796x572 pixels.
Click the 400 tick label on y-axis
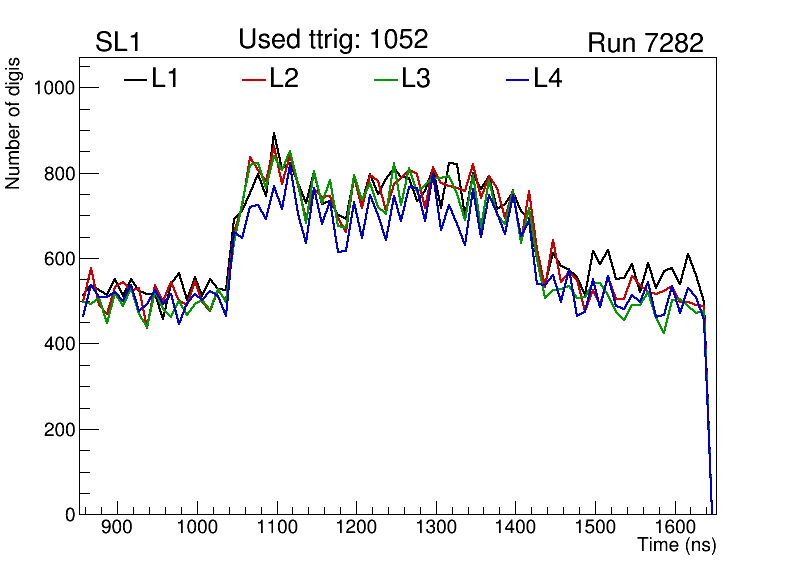point(58,344)
